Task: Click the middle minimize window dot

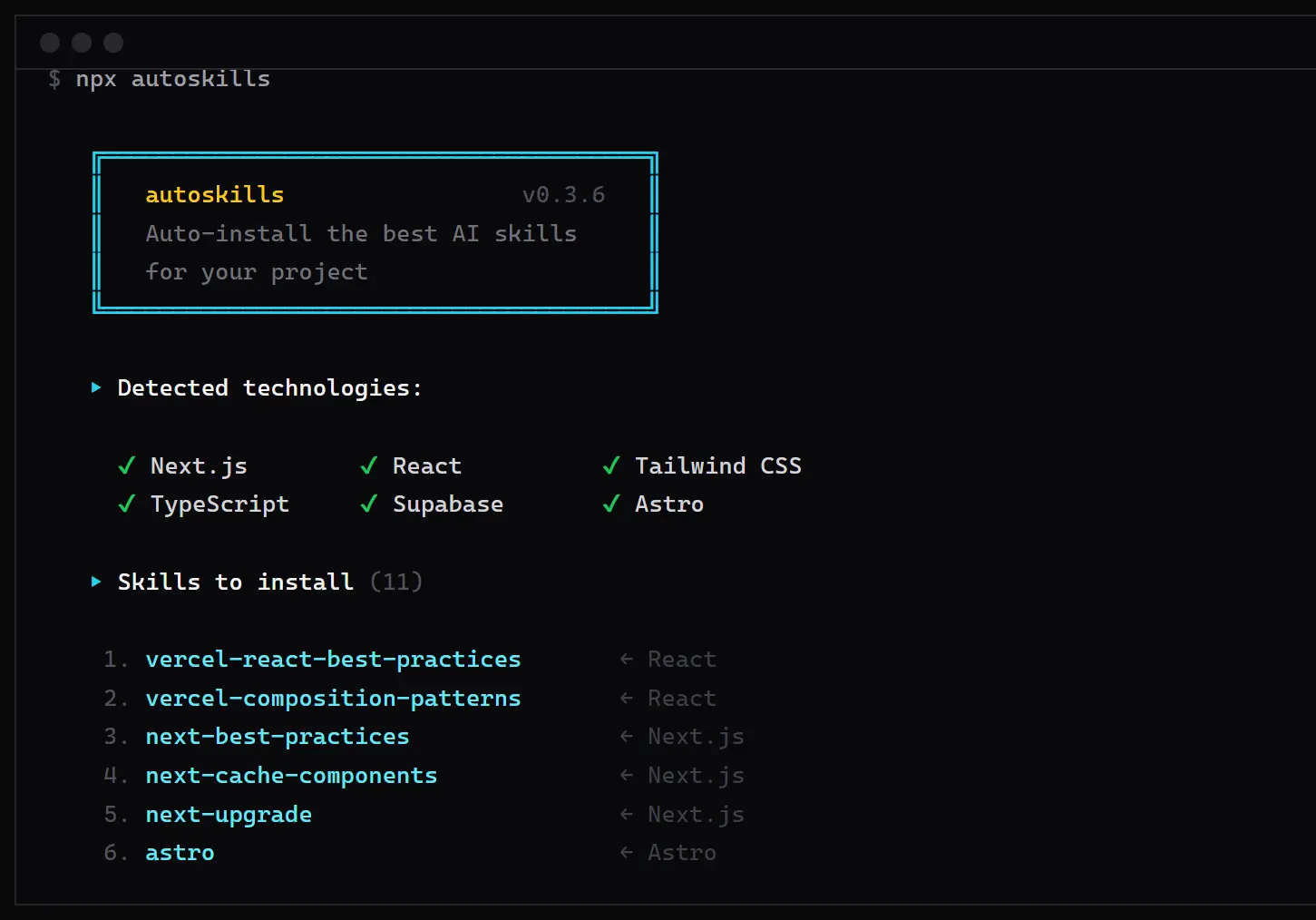Action: point(82,43)
